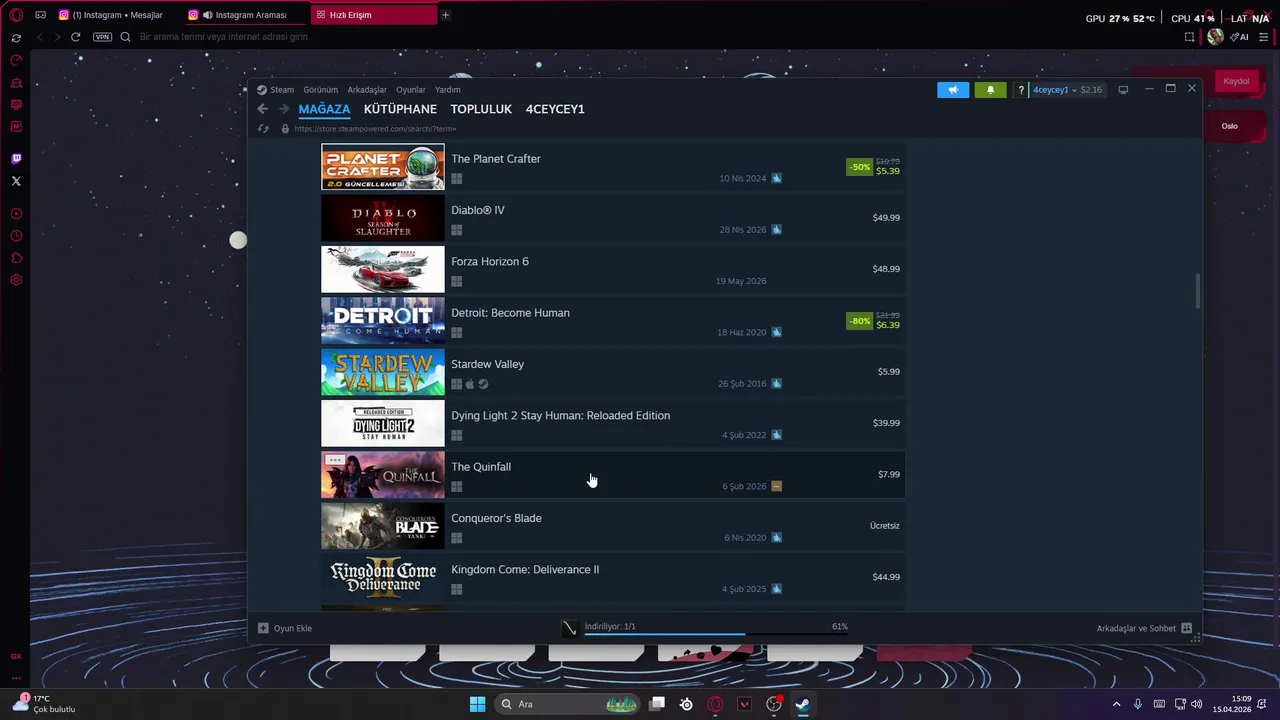The image size is (1280, 720).
Task: Click the download progress bar in Steam
Action: 716,634
